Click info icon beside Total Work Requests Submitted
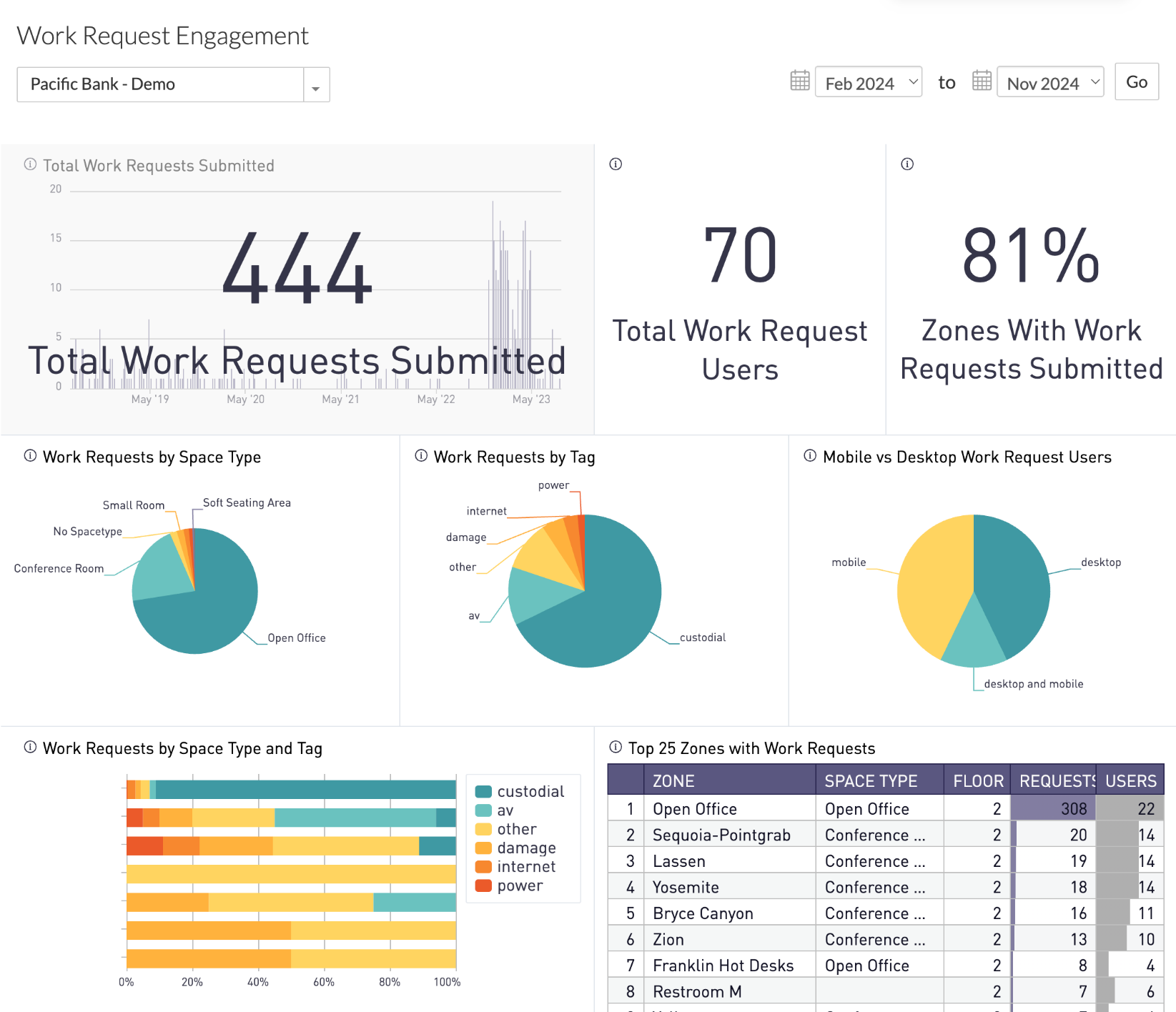This screenshot has width=1176, height=1012. coord(30,164)
